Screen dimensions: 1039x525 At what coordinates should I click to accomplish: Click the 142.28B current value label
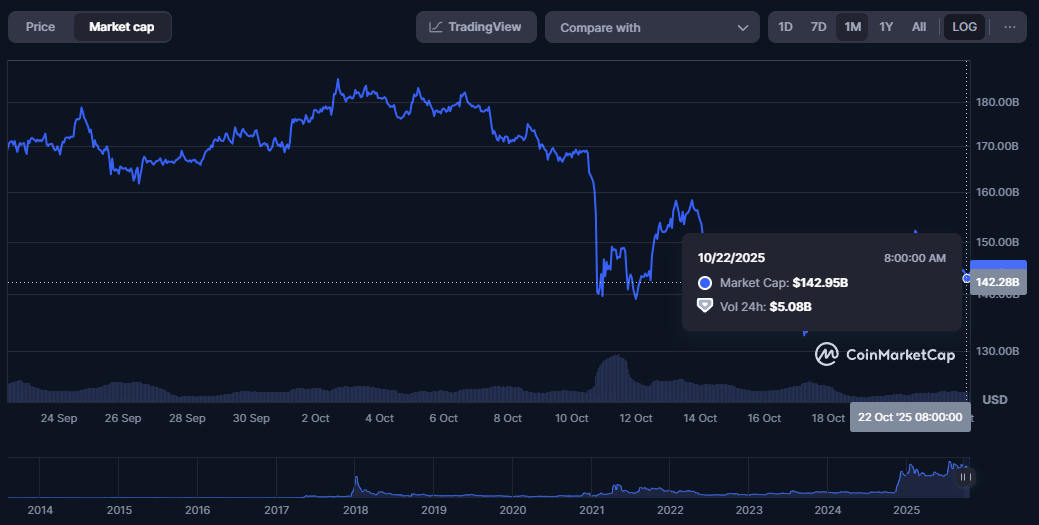pyautogui.click(x=997, y=282)
